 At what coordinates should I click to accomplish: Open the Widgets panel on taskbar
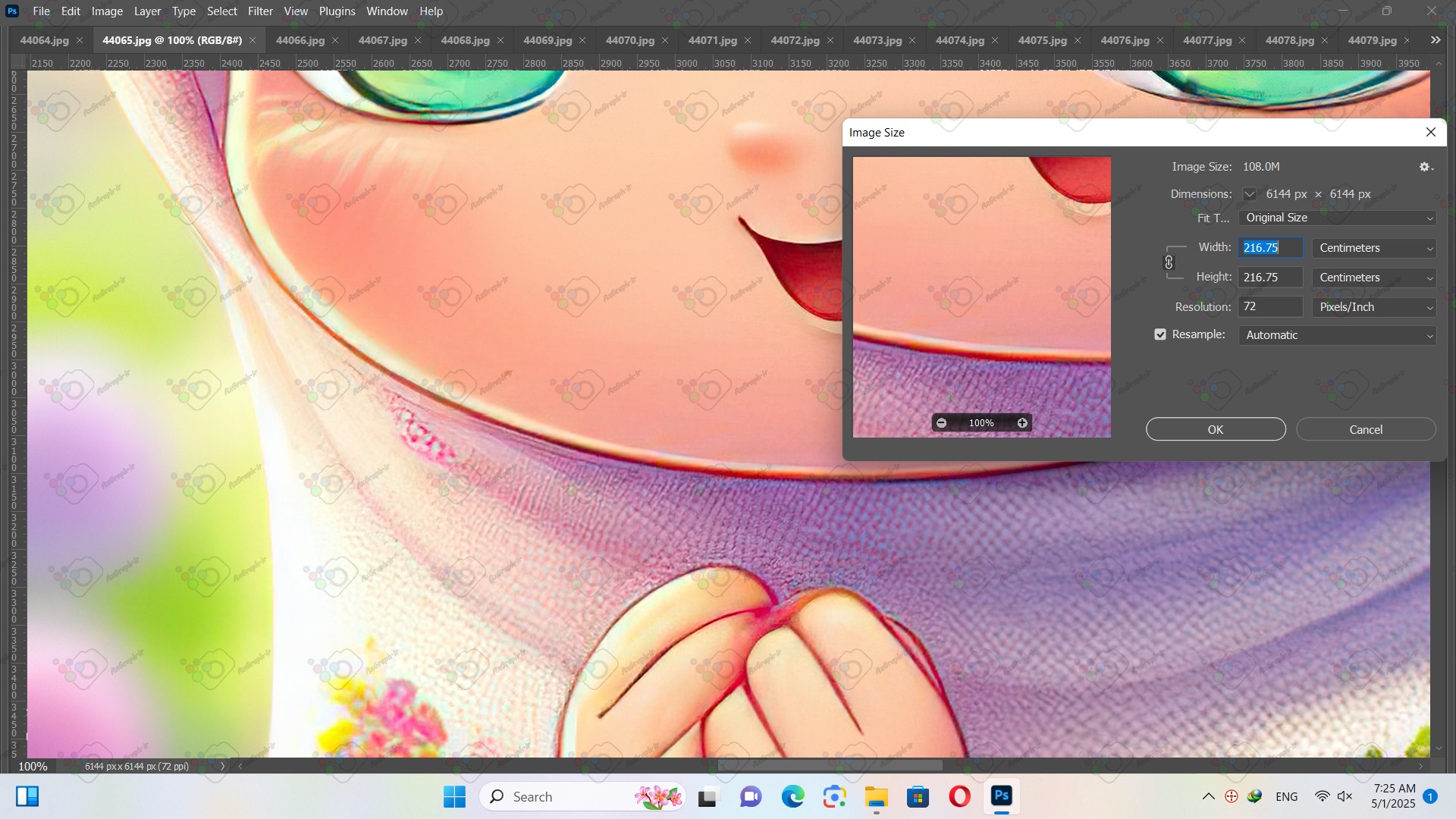(x=27, y=796)
